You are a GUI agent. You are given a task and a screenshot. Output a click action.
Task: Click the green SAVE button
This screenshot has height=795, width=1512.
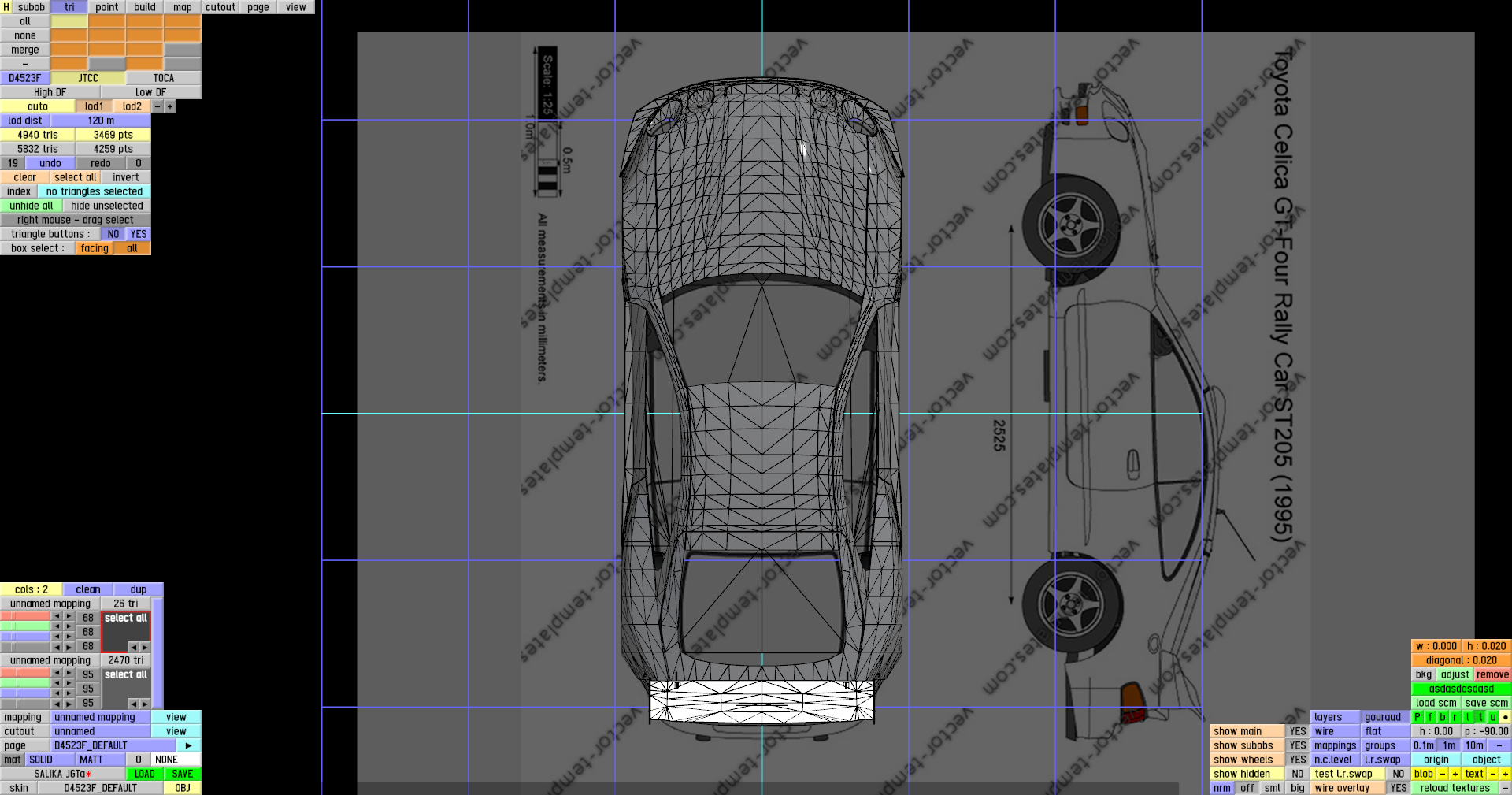(183, 774)
